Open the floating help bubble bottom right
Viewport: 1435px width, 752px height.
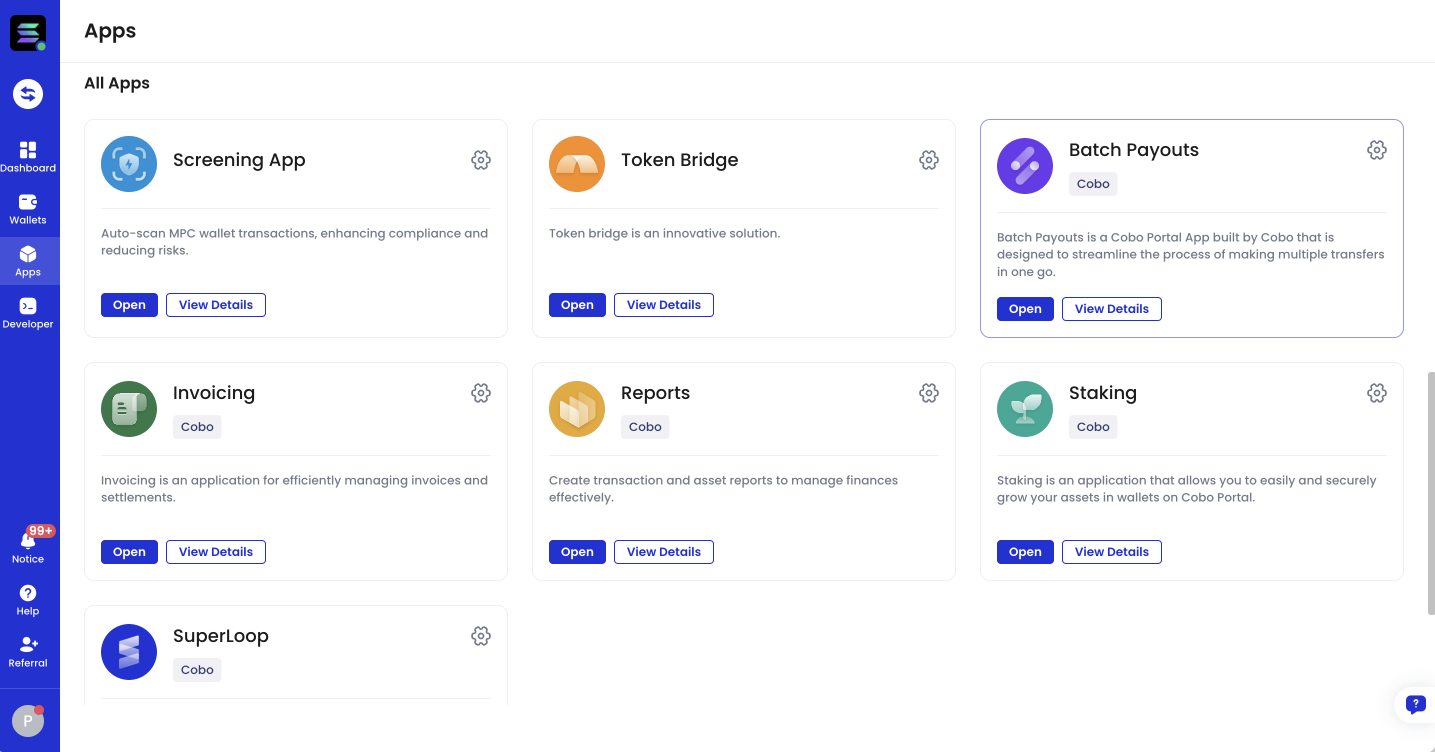pyautogui.click(x=1415, y=704)
